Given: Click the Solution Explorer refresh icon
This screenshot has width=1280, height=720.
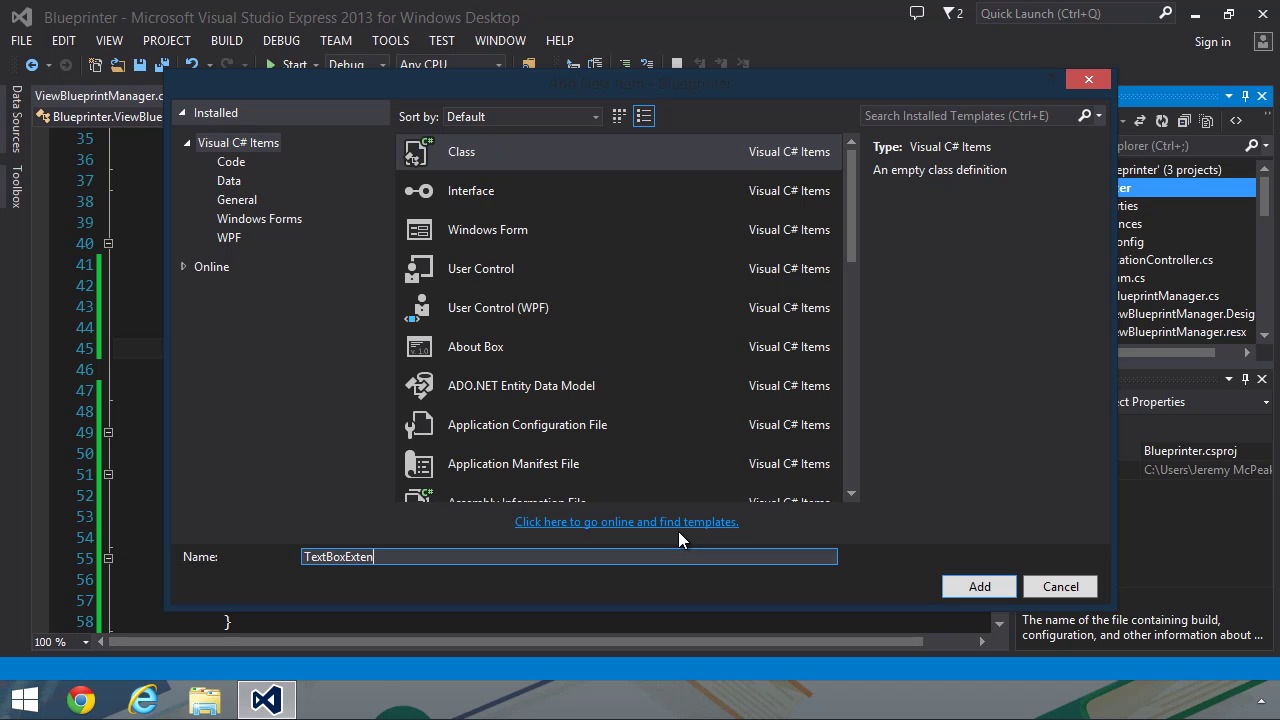Looking at the screenshot, I should click(1162, 121).
